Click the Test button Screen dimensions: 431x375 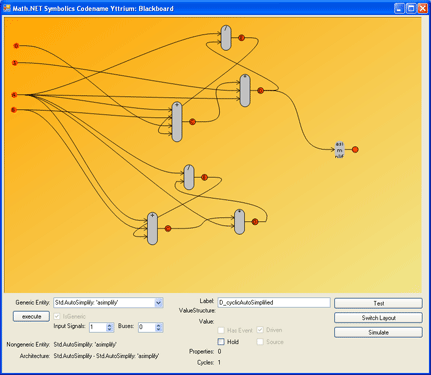[378, 303]
